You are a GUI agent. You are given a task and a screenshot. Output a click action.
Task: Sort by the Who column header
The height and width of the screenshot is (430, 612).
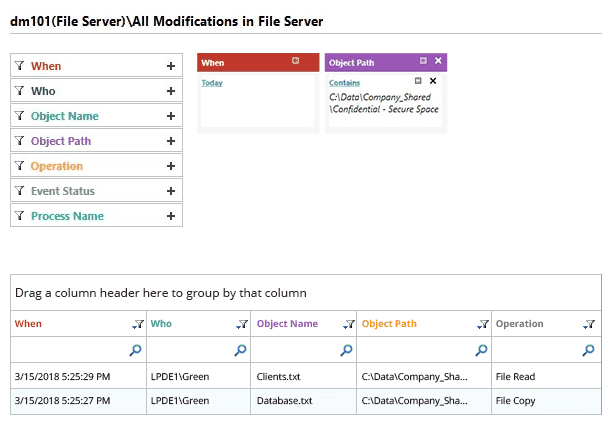161,324
